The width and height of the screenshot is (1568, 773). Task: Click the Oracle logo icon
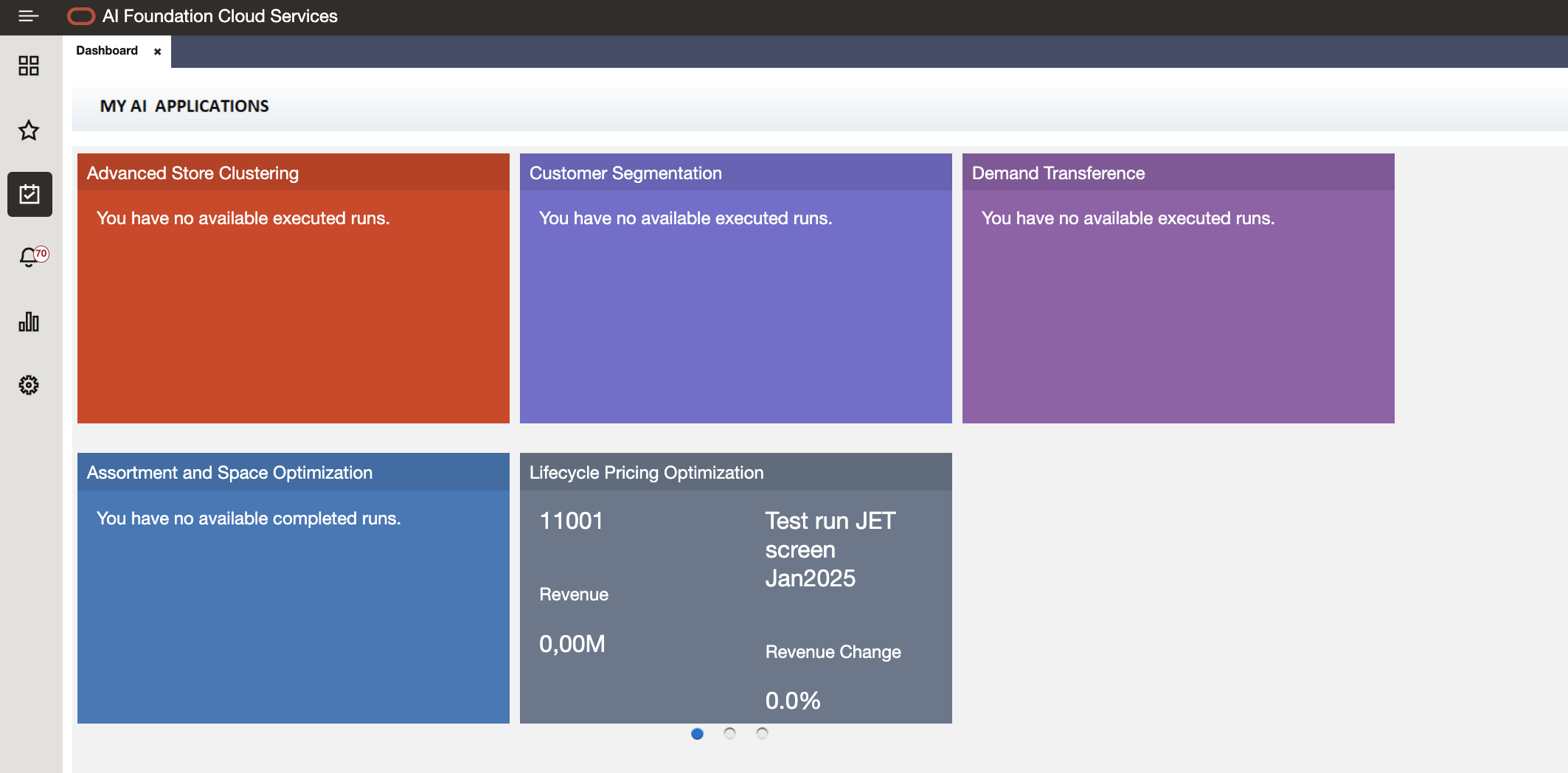click(81, 16)
